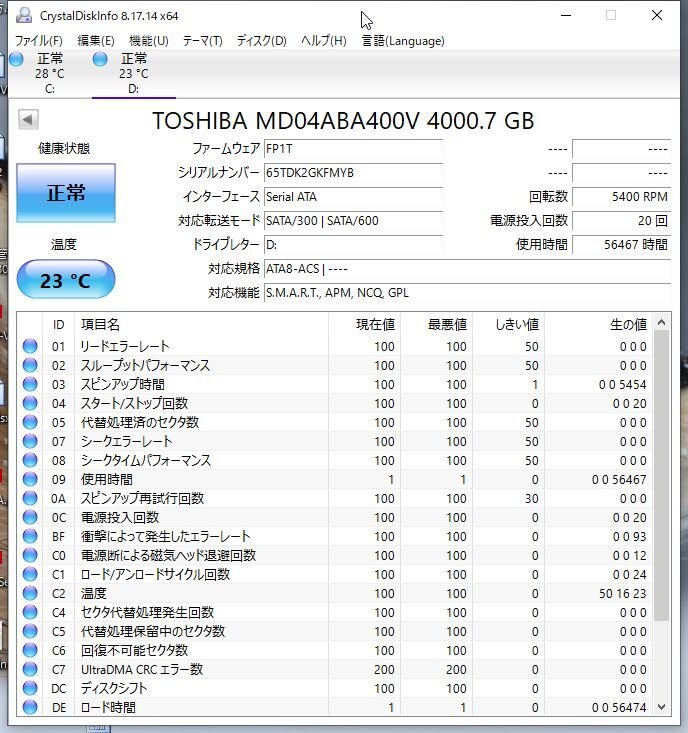688x733 pixels.
Task: Click the status orb for C7 UltraDMA CRC エラー数
Action: (x=30, y=669)
